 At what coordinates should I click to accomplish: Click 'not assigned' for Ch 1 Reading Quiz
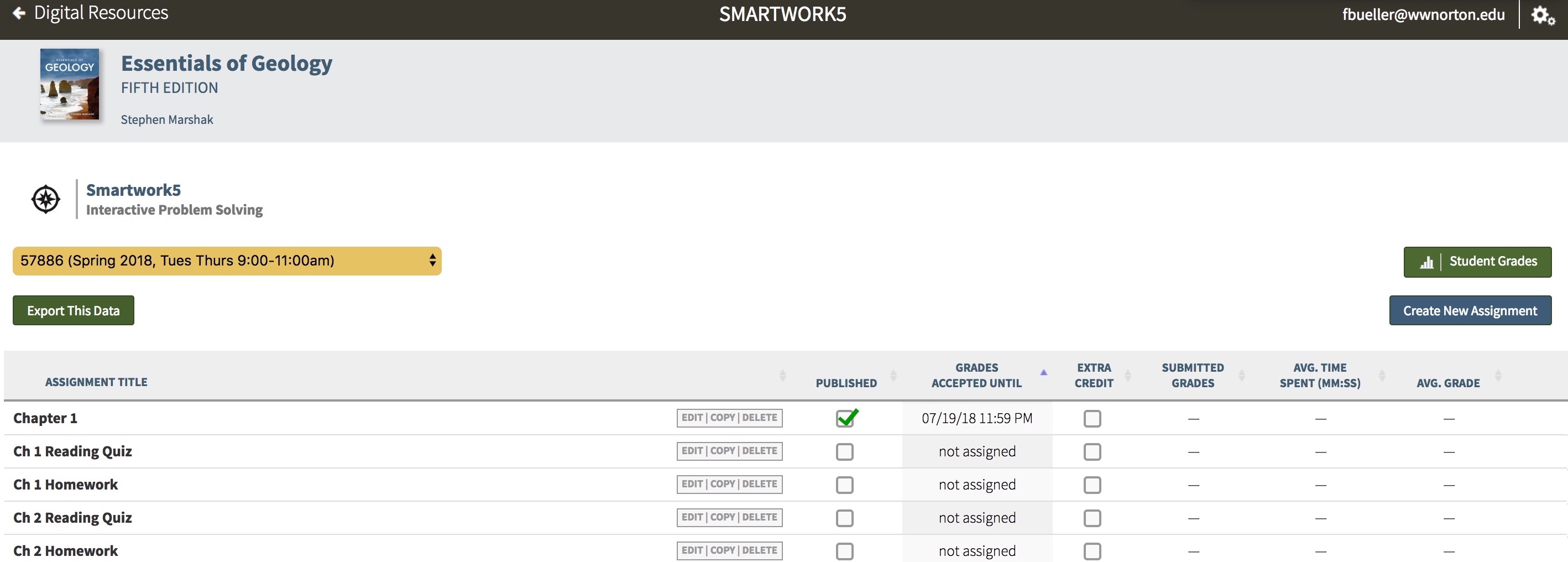coord(977,452)
